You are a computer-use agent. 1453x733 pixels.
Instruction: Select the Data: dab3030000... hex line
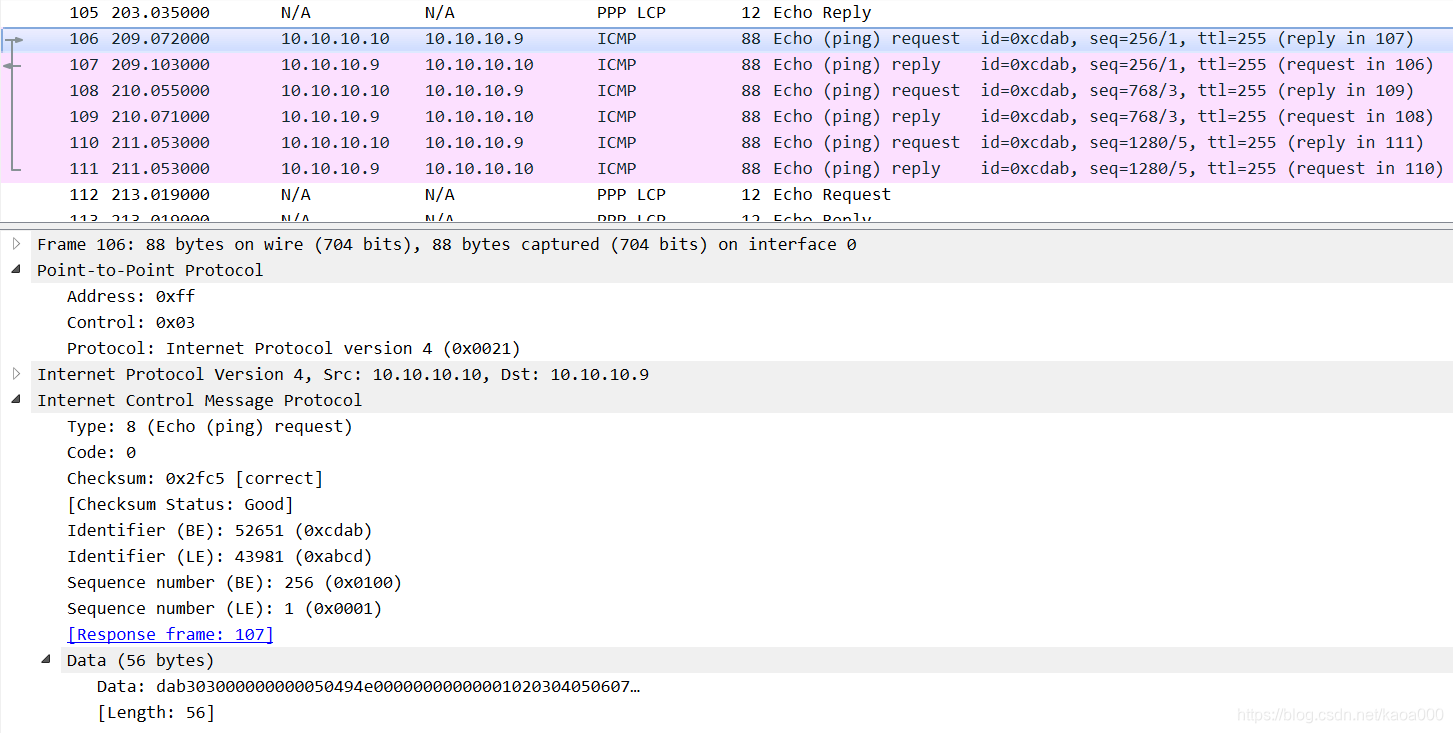click(368, 686)
